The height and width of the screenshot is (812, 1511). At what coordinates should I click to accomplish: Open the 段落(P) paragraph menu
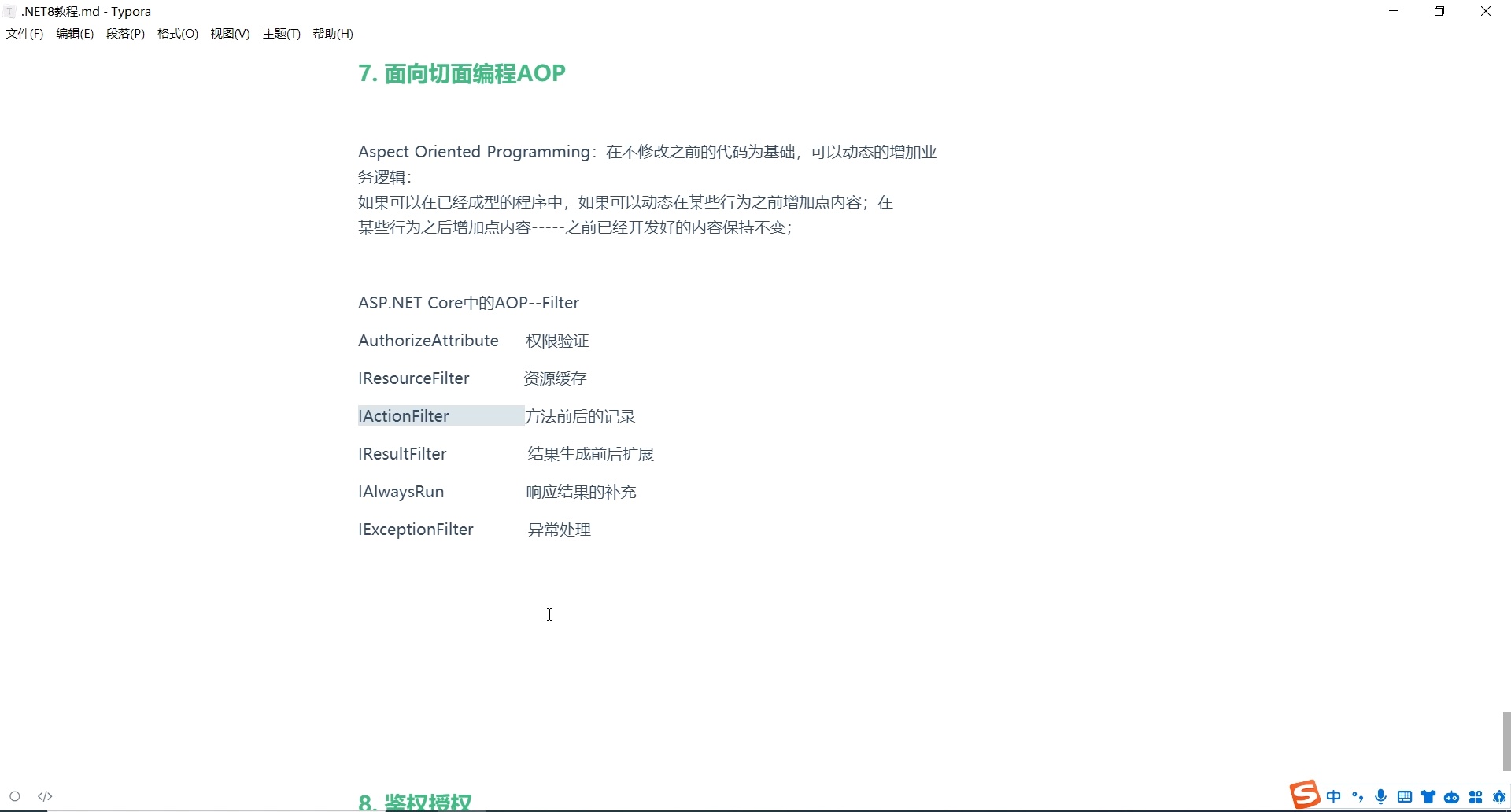point(125,34)
